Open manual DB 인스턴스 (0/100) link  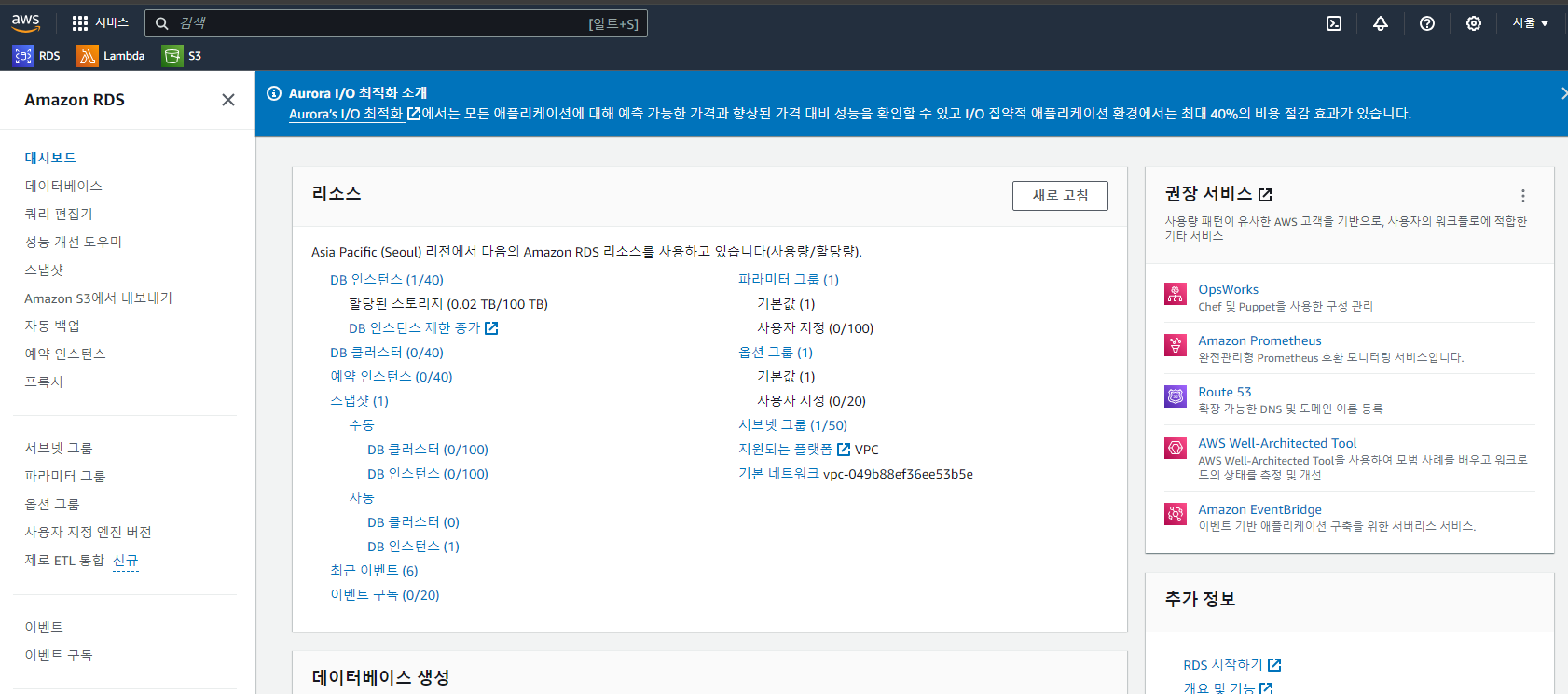(428, 474)
